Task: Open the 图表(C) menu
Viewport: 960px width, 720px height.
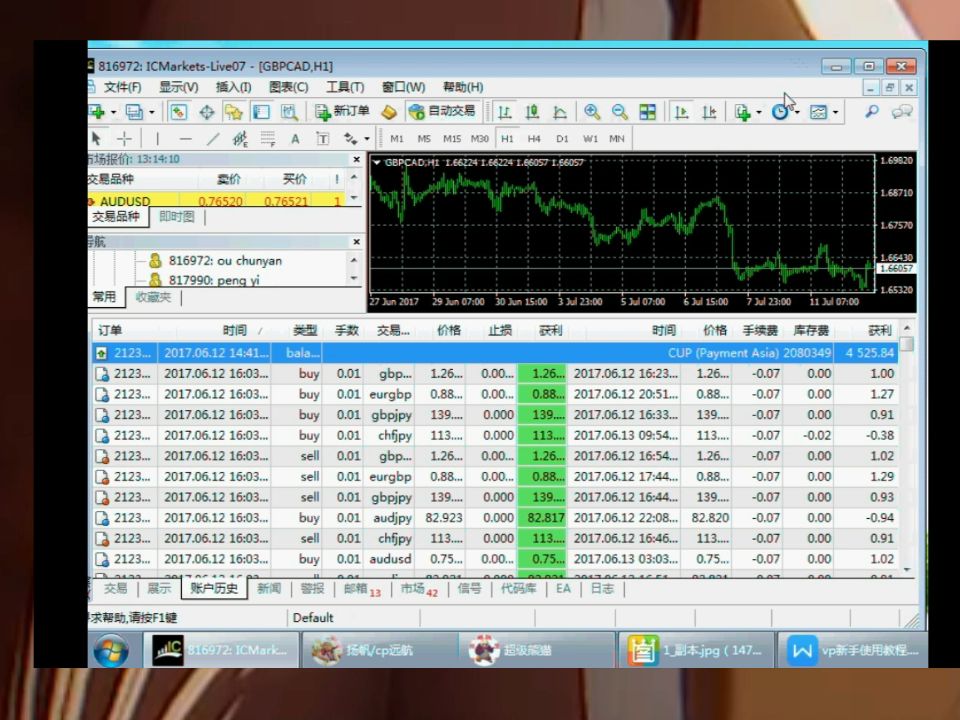Action: [x=289, y=87]
